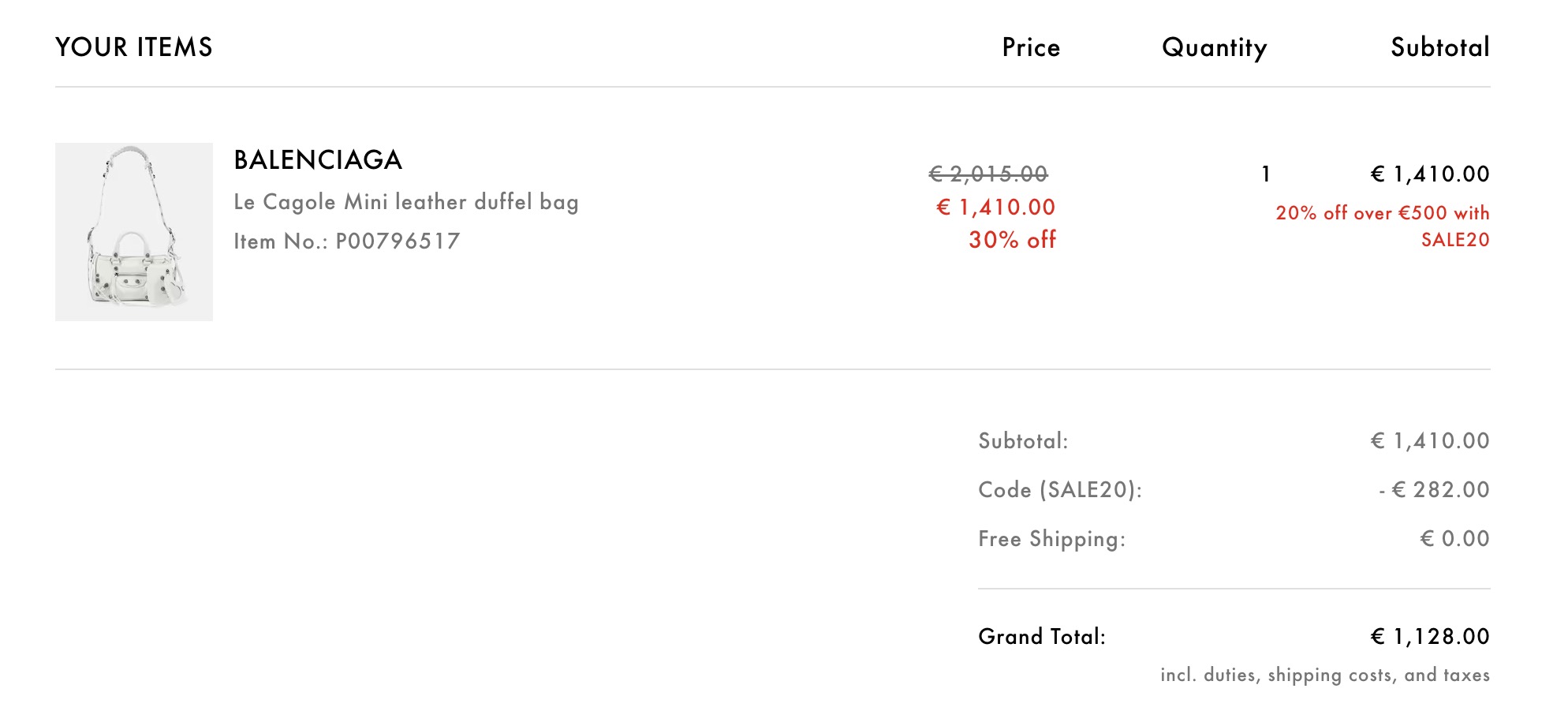Select the item number P00796517 text
Image resolution: width=1568 pixels, height=726 pixels.
[398, 241]
